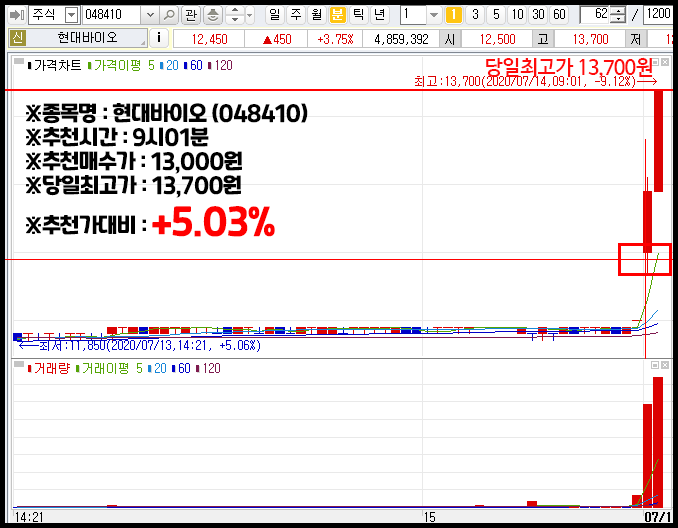Switch chart to 일 (daily) period

coord(274,15)
